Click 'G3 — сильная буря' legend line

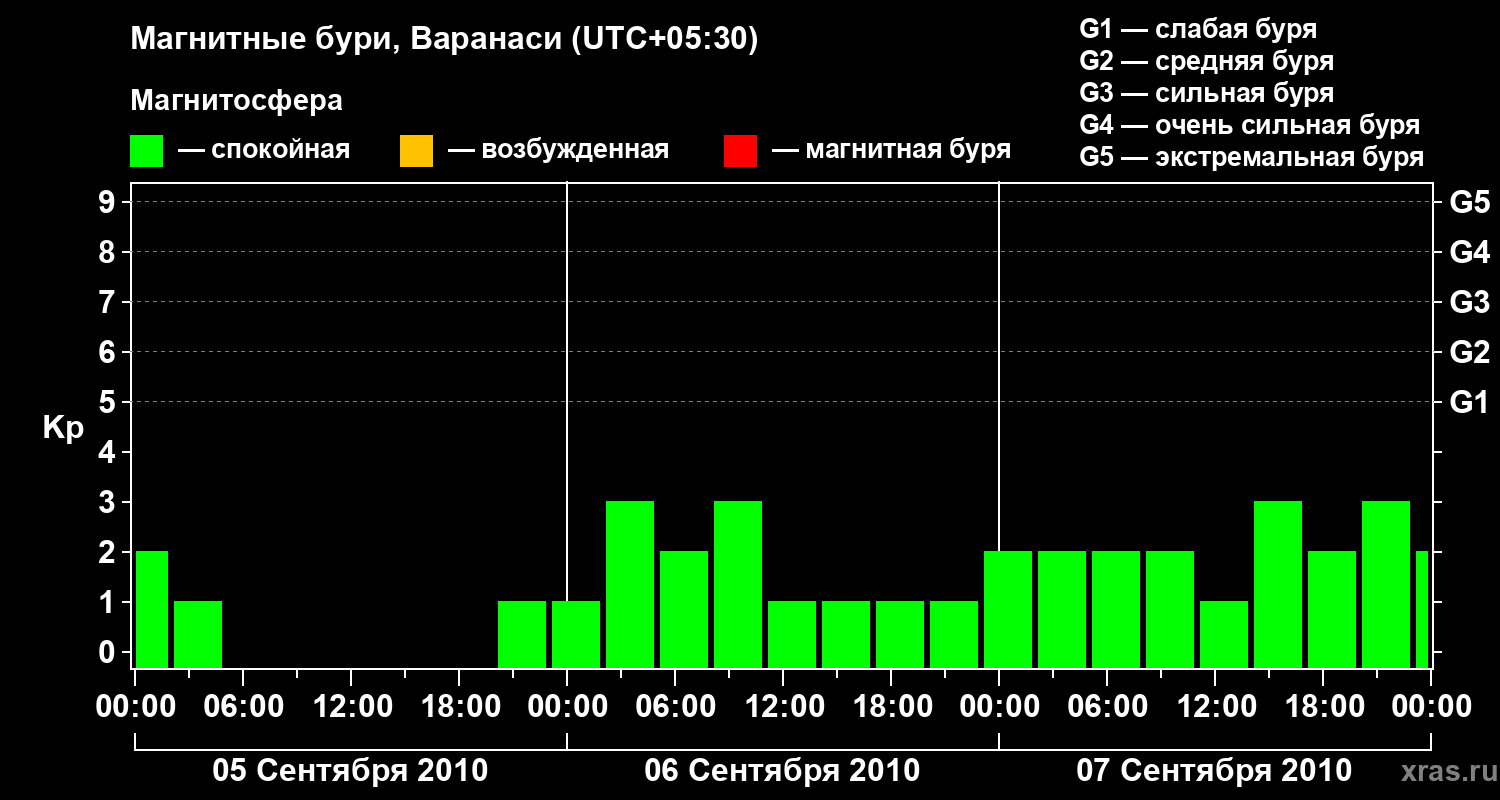pyautogui.click(x=1206, y=93)
